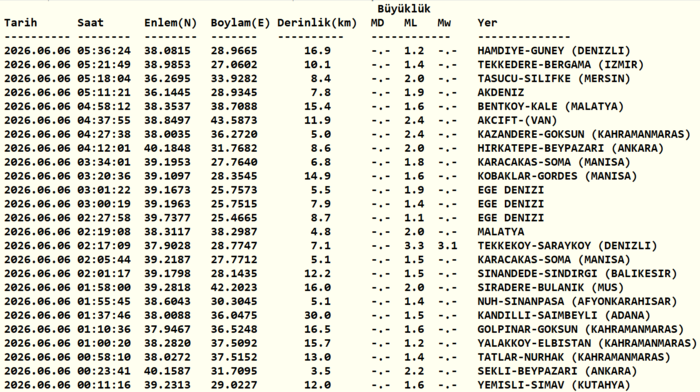700x392 pixels.
Task: Select BENTKOY-KALE (MALATYA) location text
Action: [x=550, y=107]
